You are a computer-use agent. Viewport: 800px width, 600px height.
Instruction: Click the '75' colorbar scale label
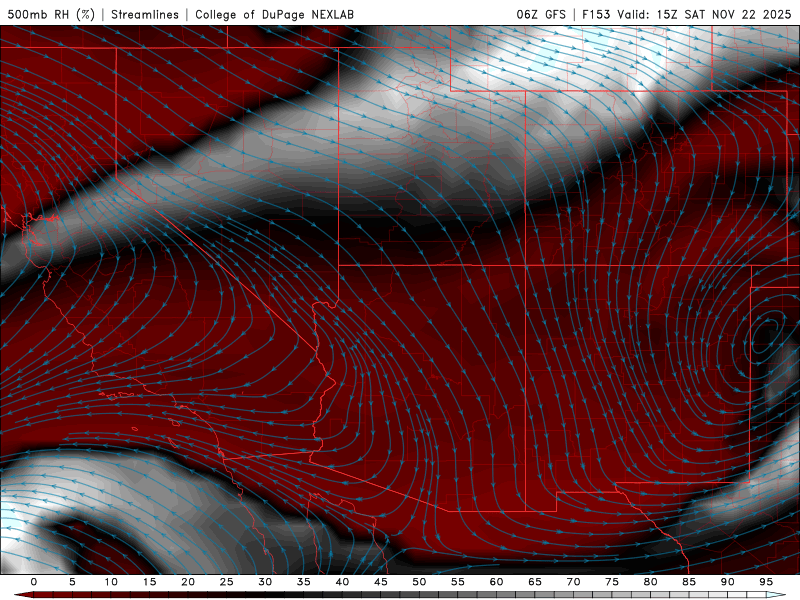(x=612, y=582)
